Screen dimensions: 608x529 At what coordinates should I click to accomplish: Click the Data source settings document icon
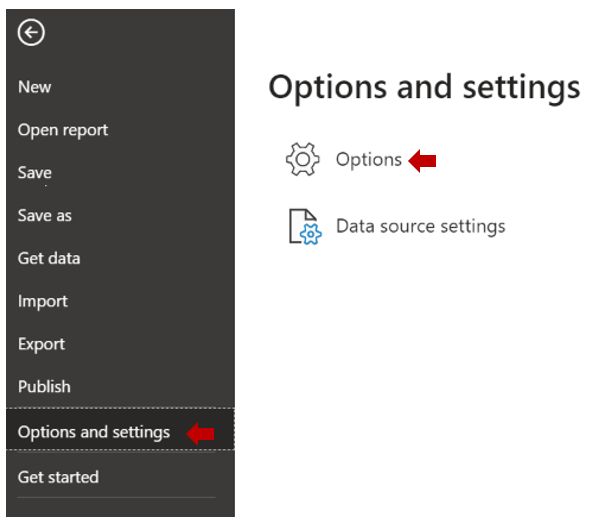(x=305, y=227)
